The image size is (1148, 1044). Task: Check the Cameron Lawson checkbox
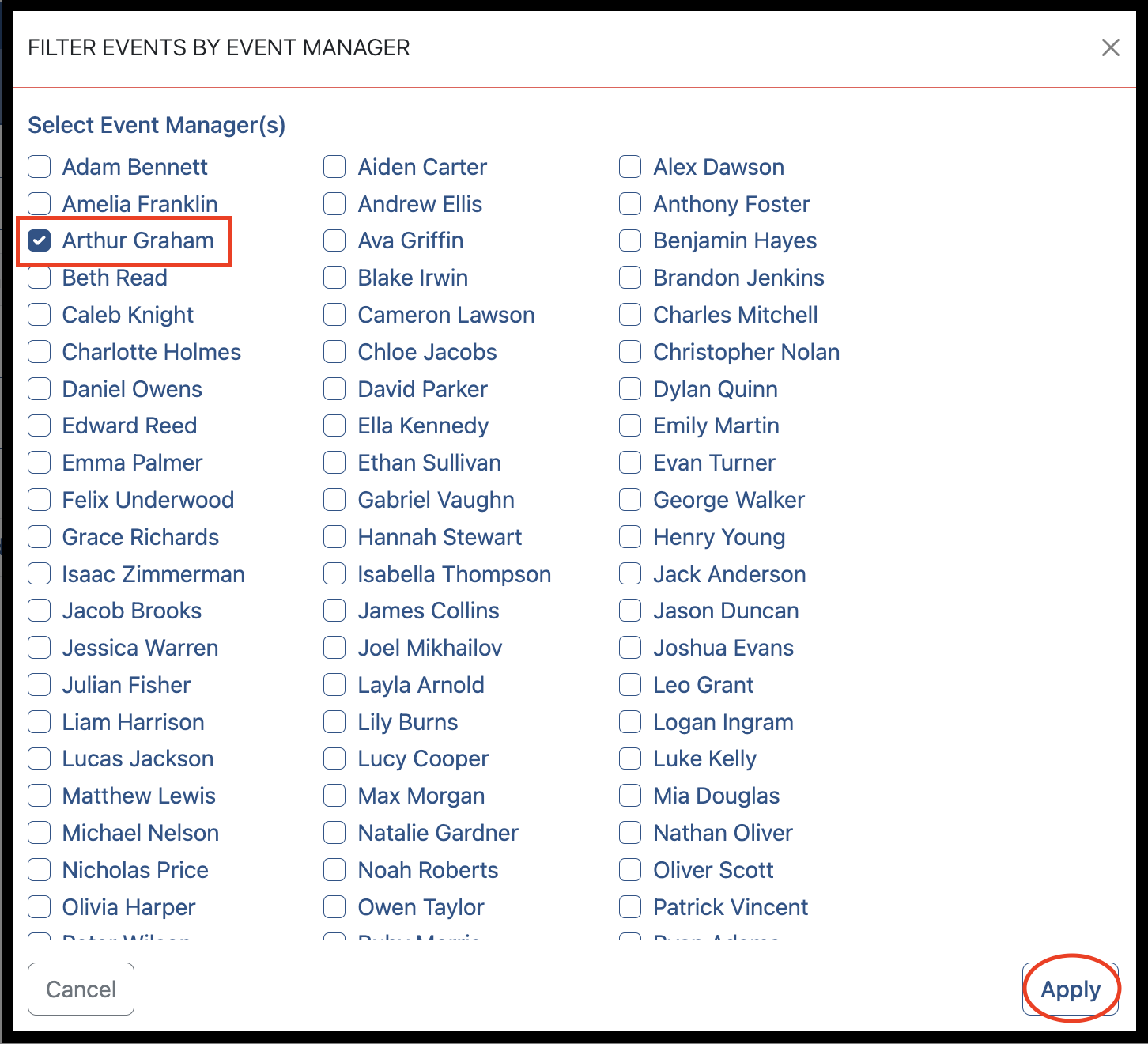(334, 315)
